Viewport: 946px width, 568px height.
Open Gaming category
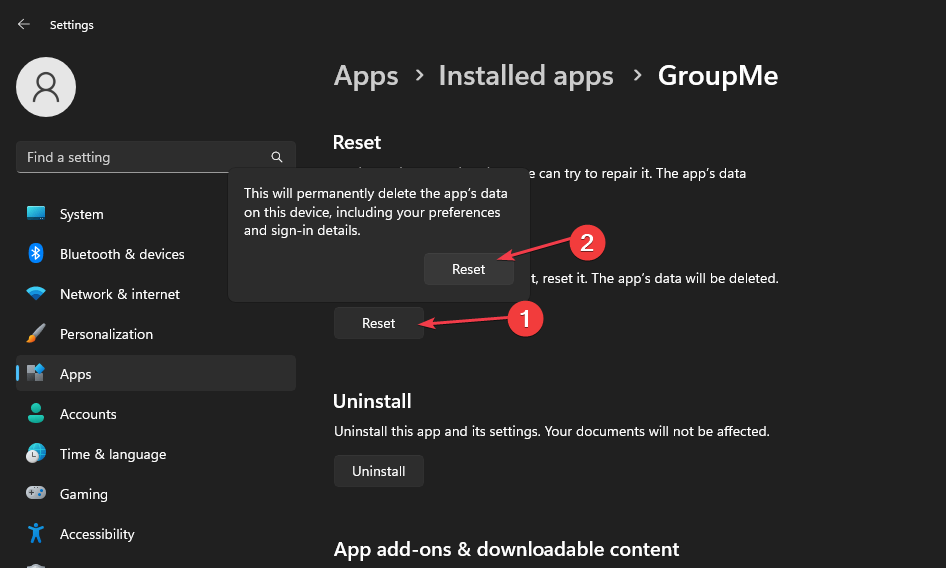(x=156, y=493)
